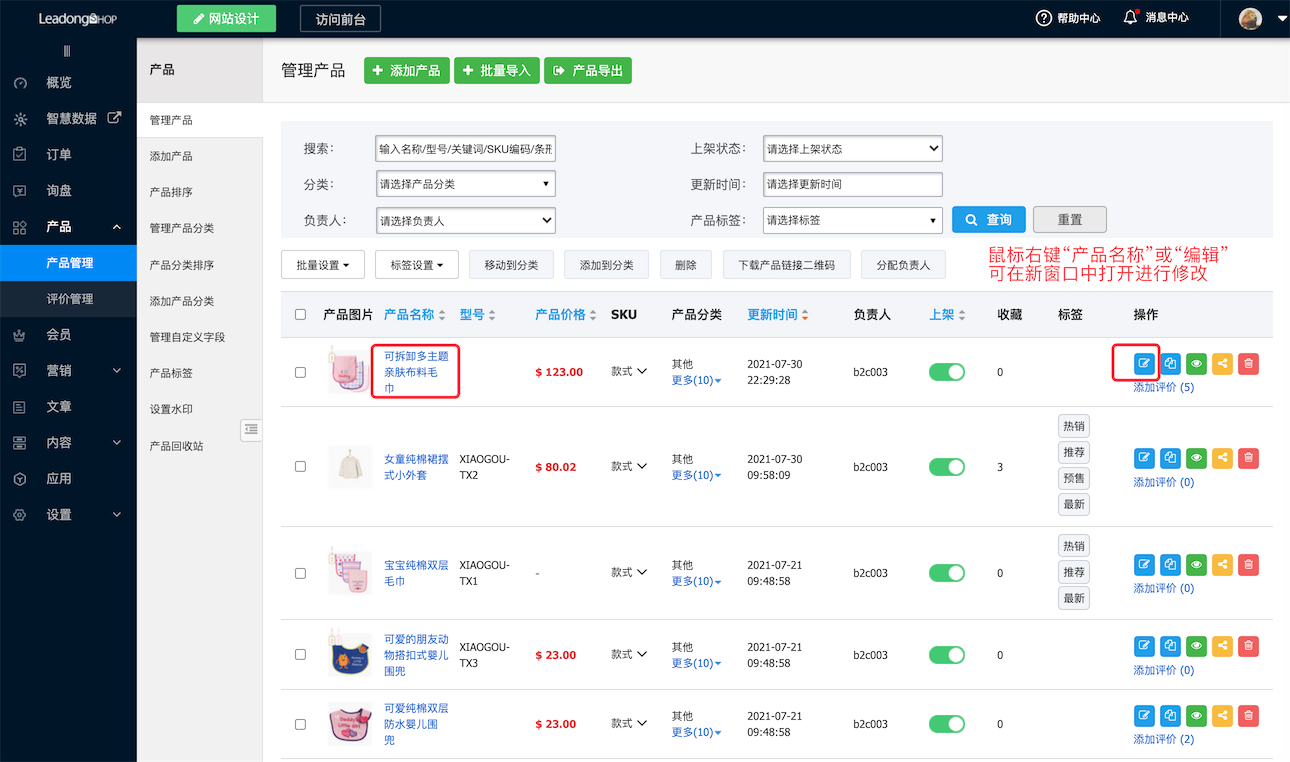Screen dimensions: 1290x762
Task: Click the 添加产品 add product button
Action: pos(406,70)
